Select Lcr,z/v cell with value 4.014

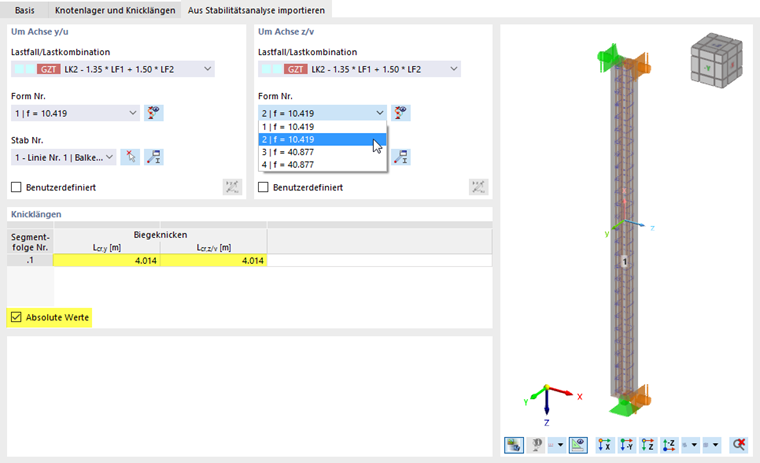click(214, 260)
